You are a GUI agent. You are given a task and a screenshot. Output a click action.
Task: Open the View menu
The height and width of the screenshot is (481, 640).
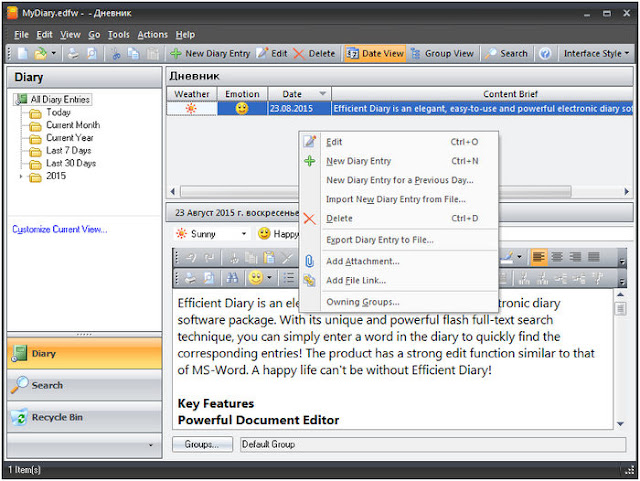[x=70, y=35]
